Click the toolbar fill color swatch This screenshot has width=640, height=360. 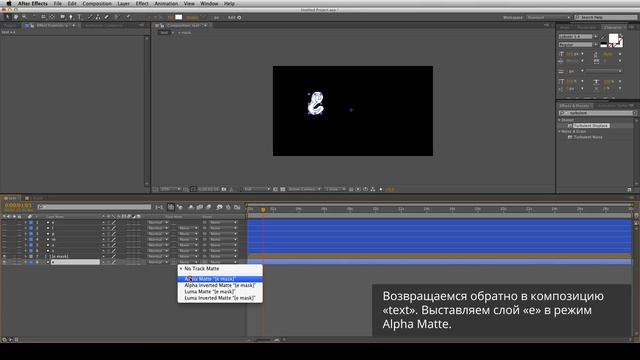tap(179, 17)
